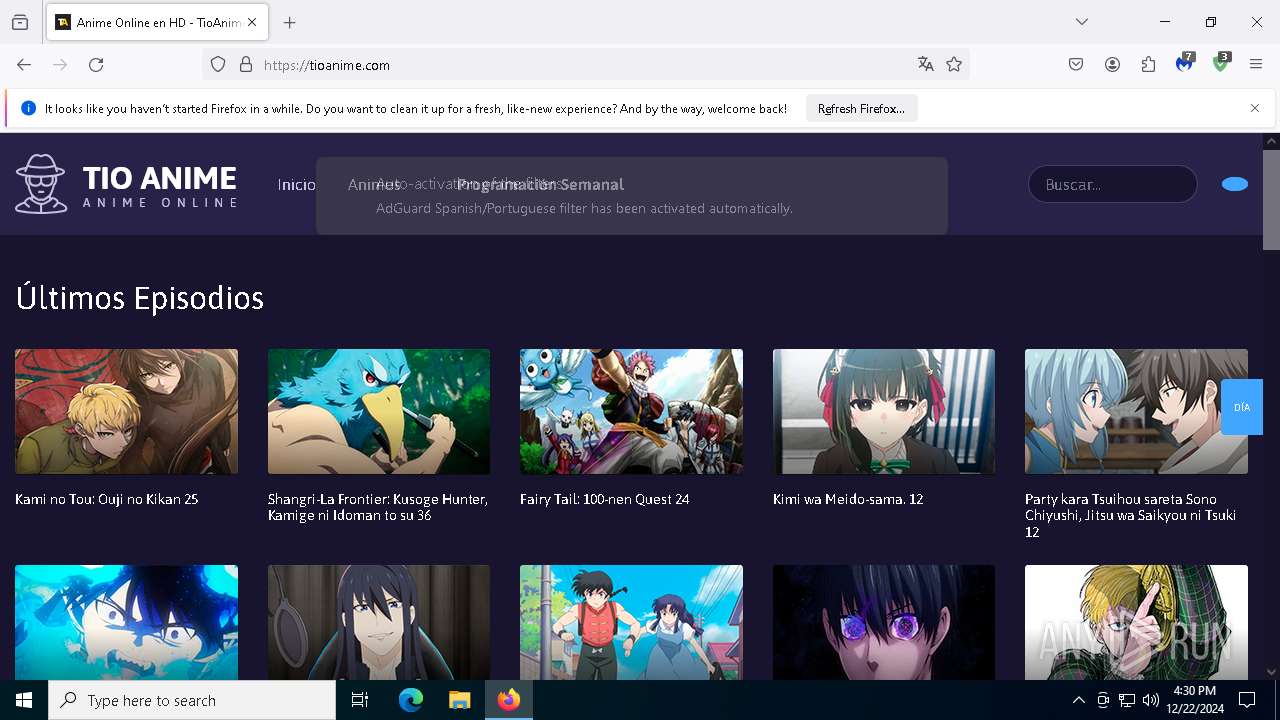The width and height of the screenshot is (1280, 720).
Task: Open the Windows Start menu
Action: [24, 700]
